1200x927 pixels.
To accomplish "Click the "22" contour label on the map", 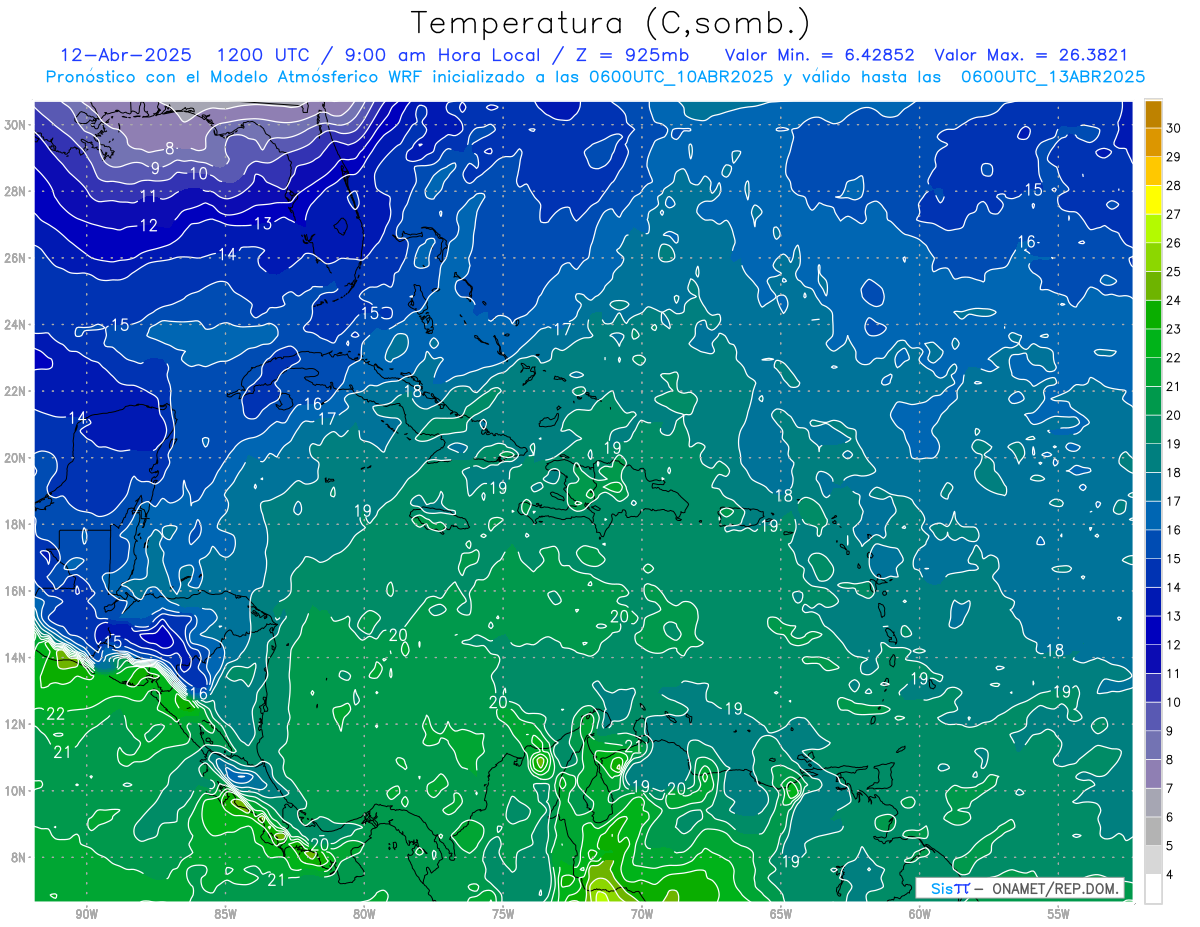I will tap(55, 714).
